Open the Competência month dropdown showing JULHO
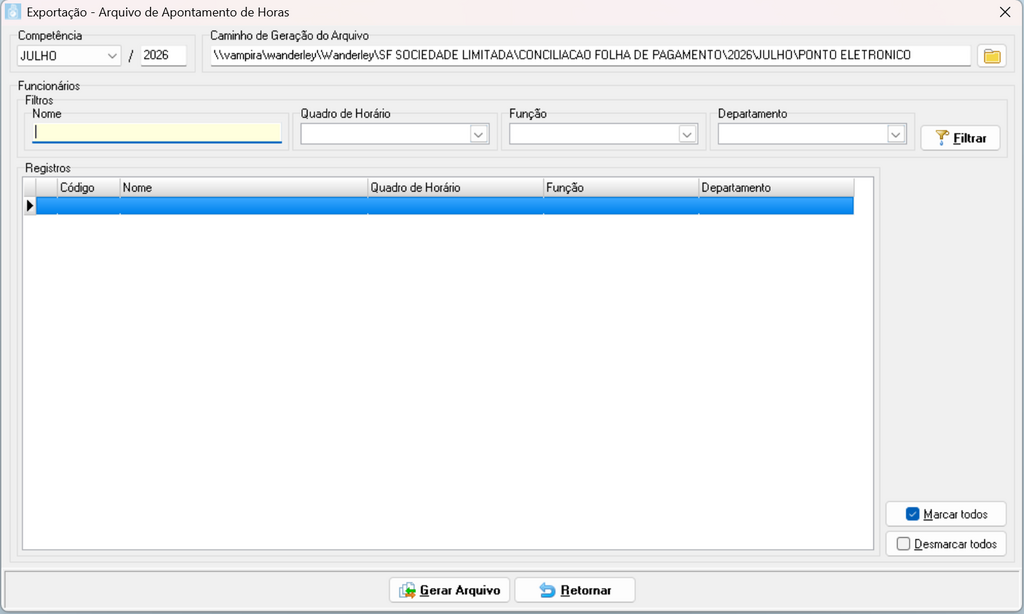The width and height of the screenshot is (1024, 614). click(69, 56)
